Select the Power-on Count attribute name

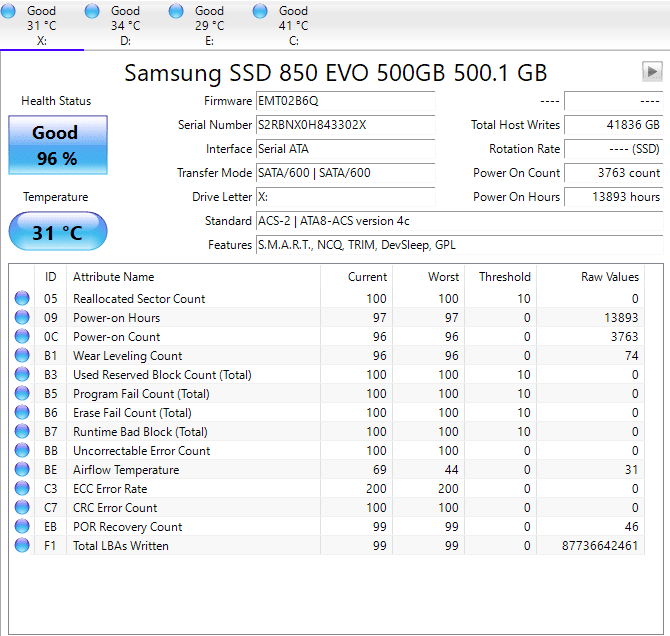(x=116, y=337)
